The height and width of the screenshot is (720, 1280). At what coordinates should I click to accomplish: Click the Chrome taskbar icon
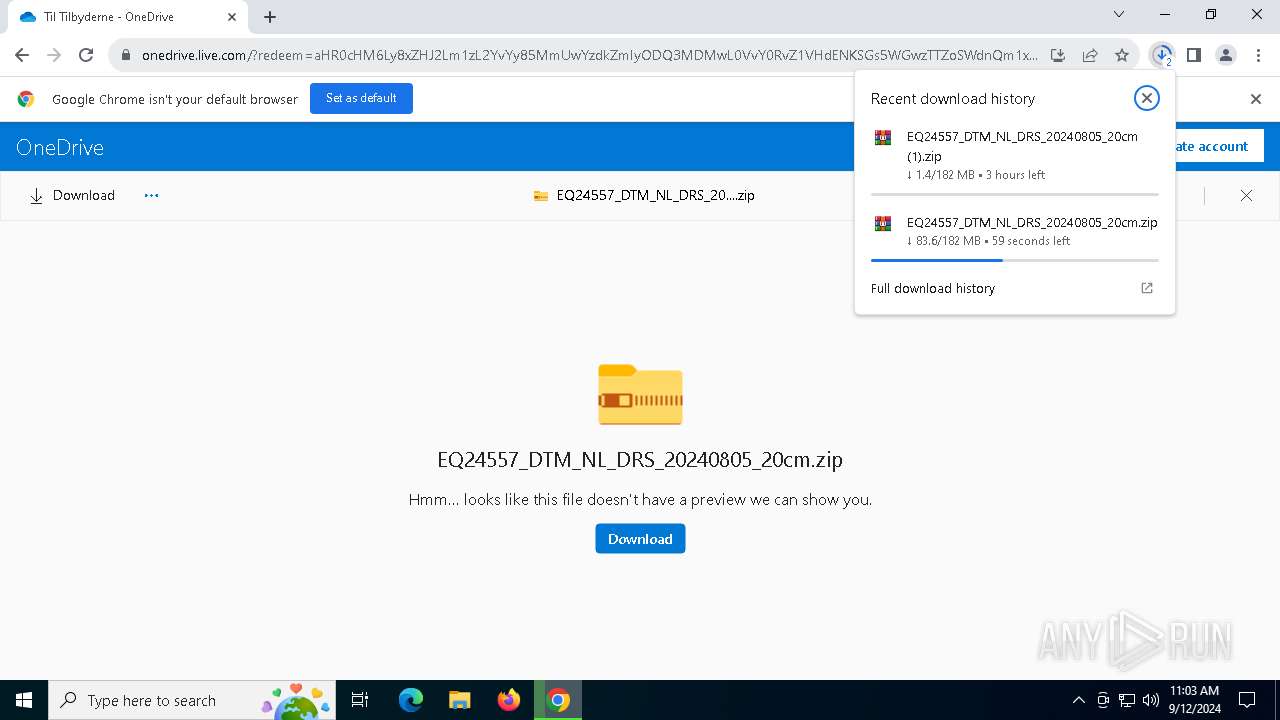558,700
